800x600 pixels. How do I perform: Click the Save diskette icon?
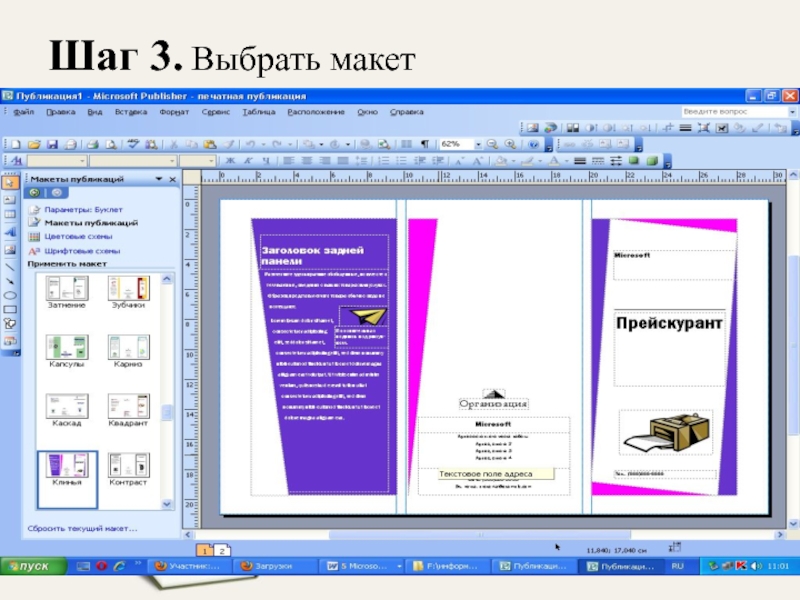(52, 144)
